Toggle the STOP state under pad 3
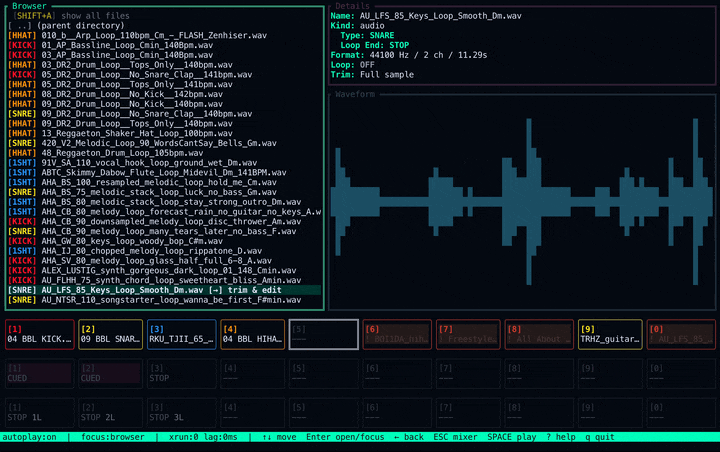This screenshot has width=720, height=452. [182, 374]
